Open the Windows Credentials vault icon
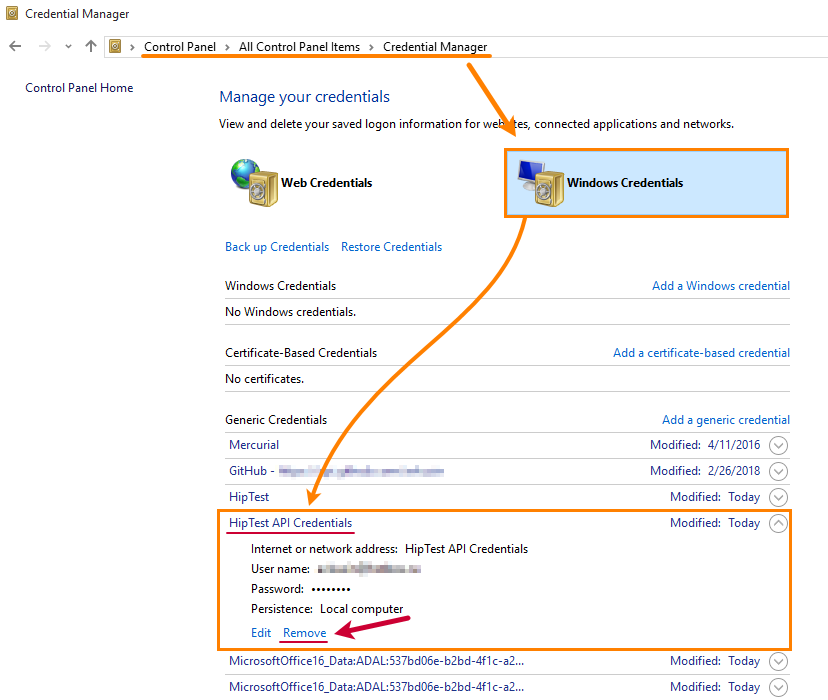 coord(541,183)
